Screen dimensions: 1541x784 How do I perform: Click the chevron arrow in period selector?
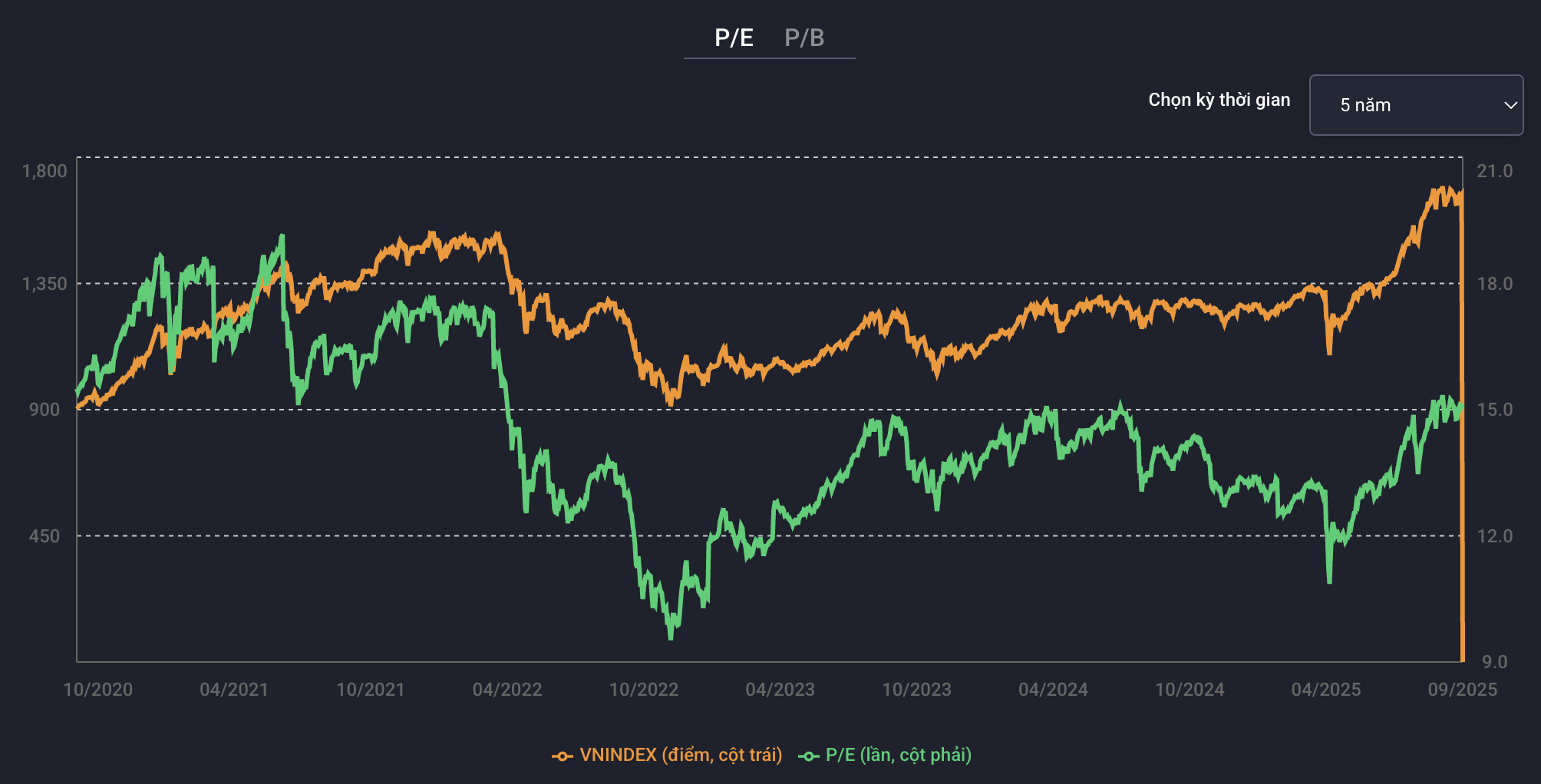point(1510,105)
